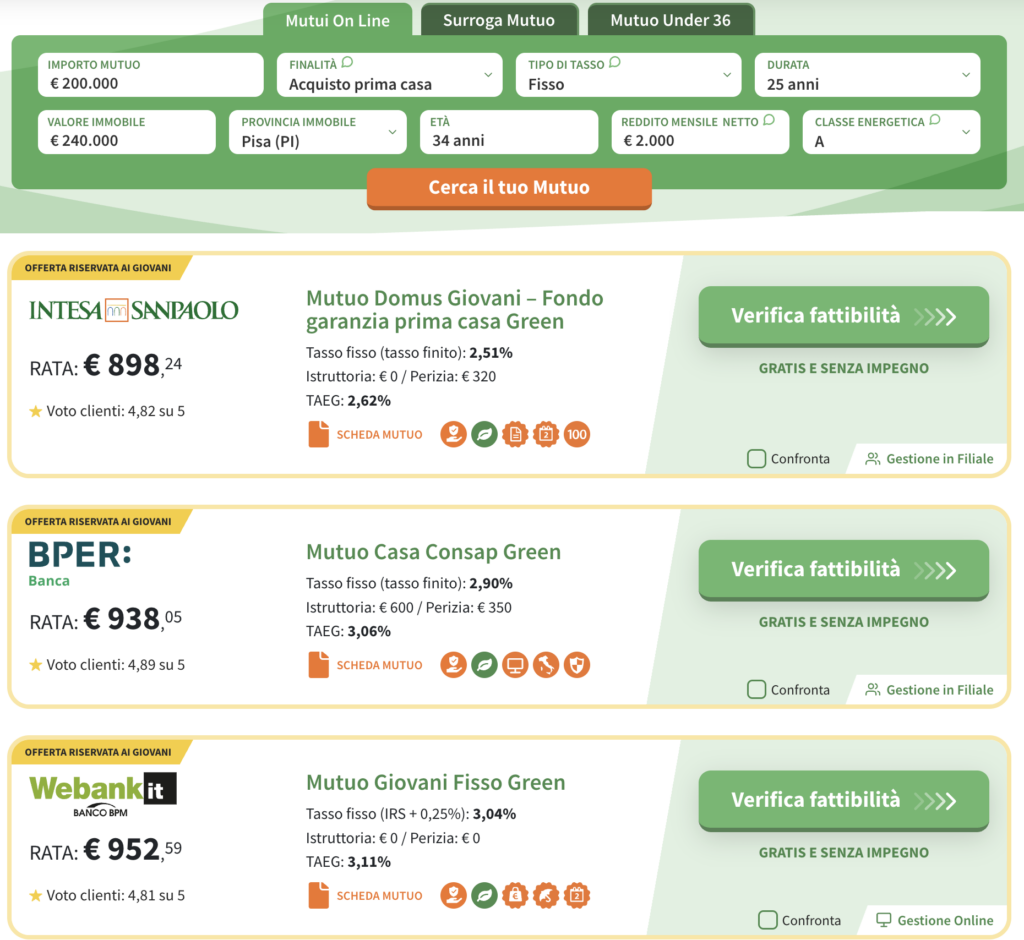Click the Importo Mutuo input field
Image resolution: width=1024 pixels, height=940 pixels.
[150, 75]
